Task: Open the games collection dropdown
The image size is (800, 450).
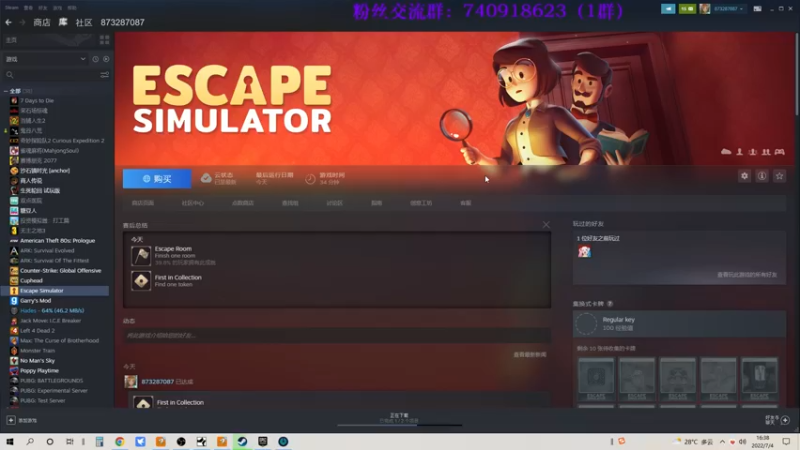Action: [45, 59]
